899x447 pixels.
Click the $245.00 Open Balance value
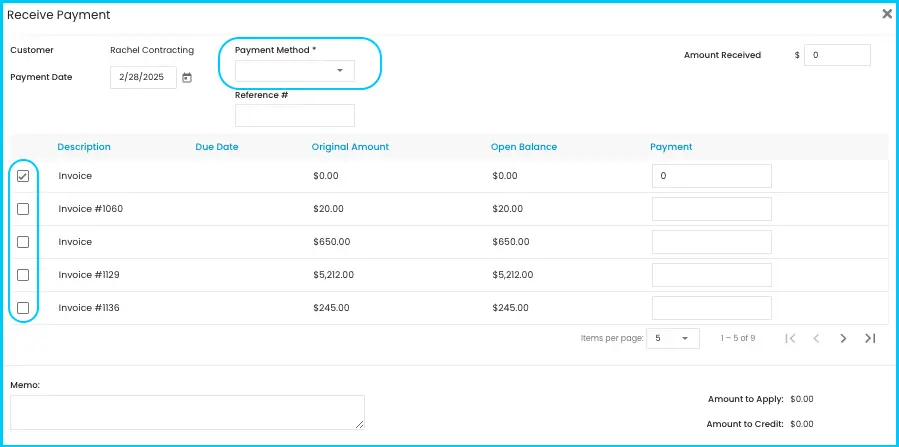click(x=510, y=308)
